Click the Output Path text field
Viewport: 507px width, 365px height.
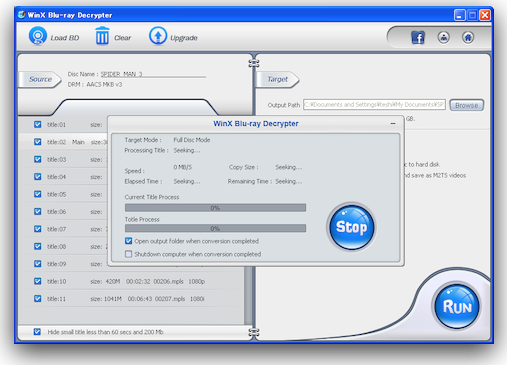click(374, 105)
